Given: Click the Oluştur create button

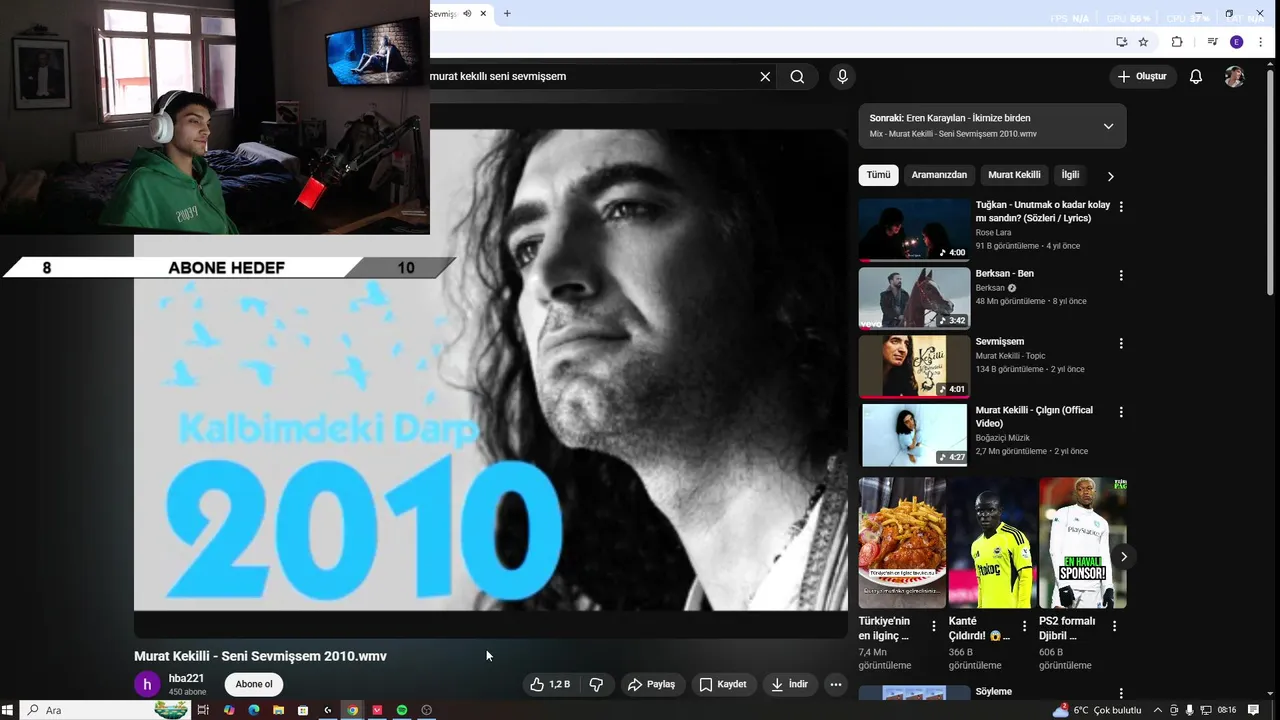Looking at the screenshot, I should point(1142,76).
